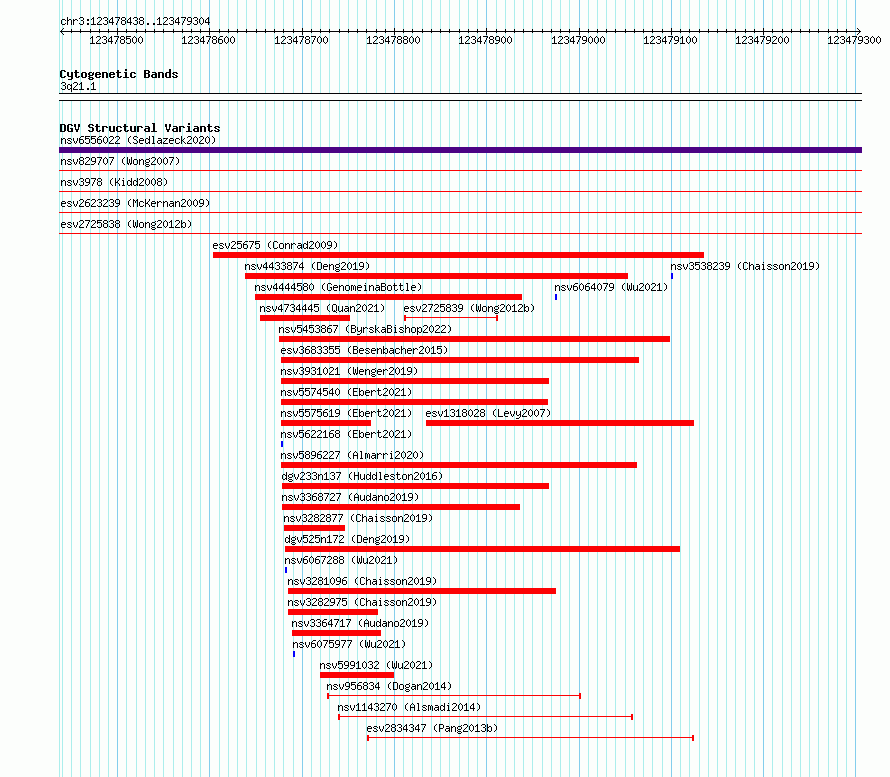Select the purple nsv6556022 variant bar
The width and height of the screenshot is (890, 777).
(x=460, y=150)
